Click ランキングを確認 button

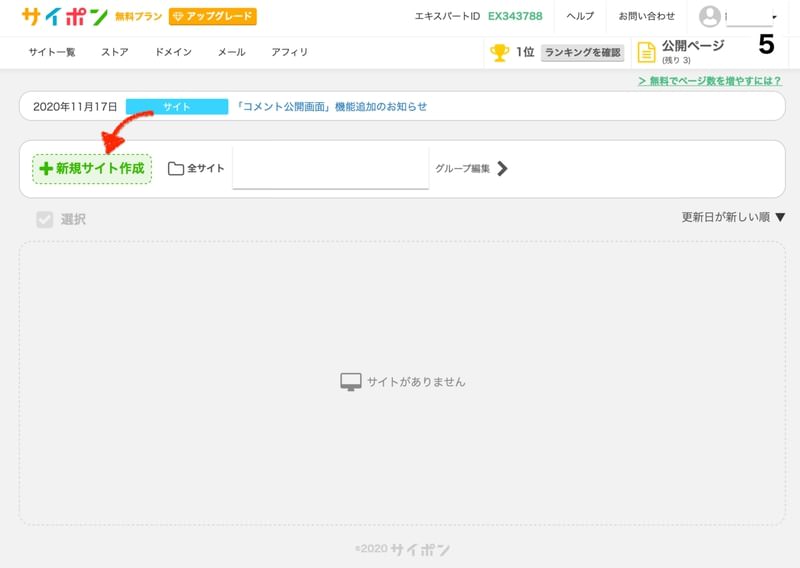582,53
